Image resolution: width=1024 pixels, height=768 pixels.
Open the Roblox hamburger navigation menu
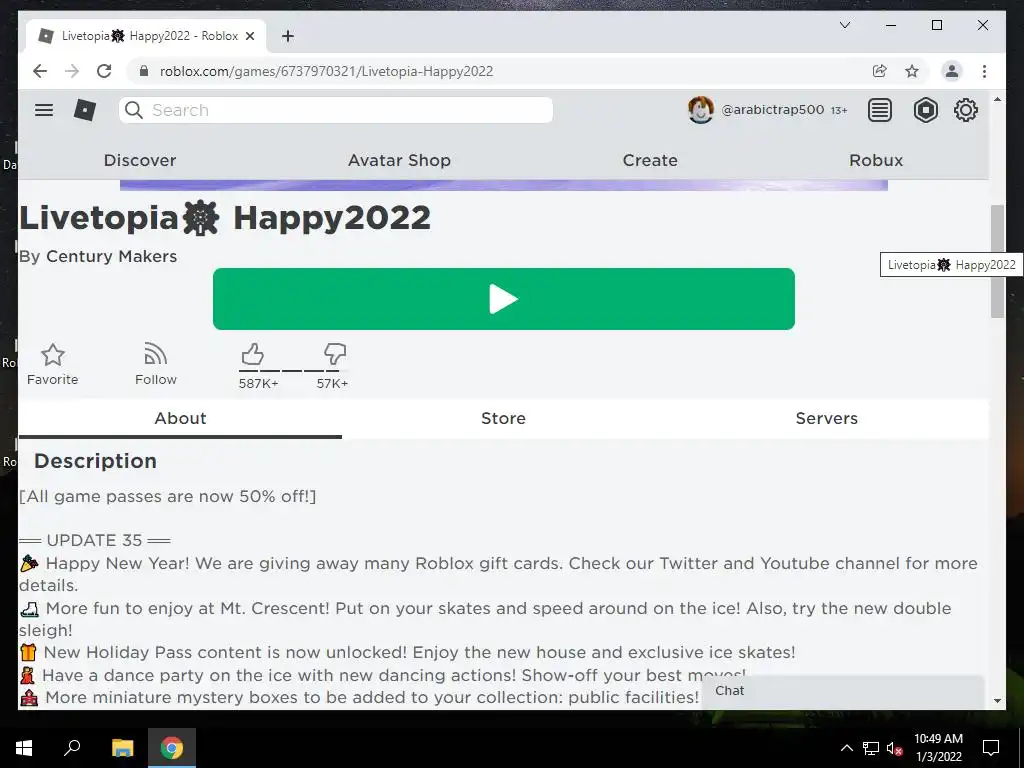click(44, 110)
